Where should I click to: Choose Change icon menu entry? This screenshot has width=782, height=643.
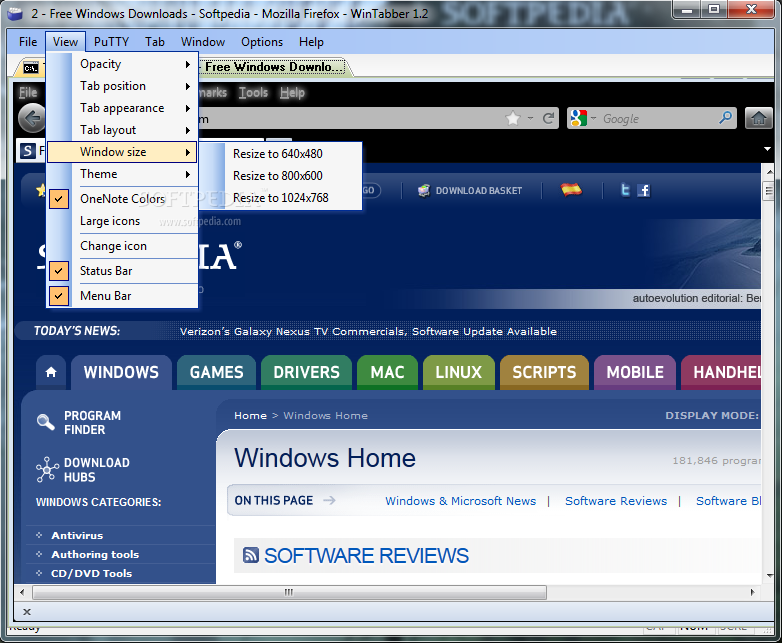pyautogui.click(x=122, y=246)
